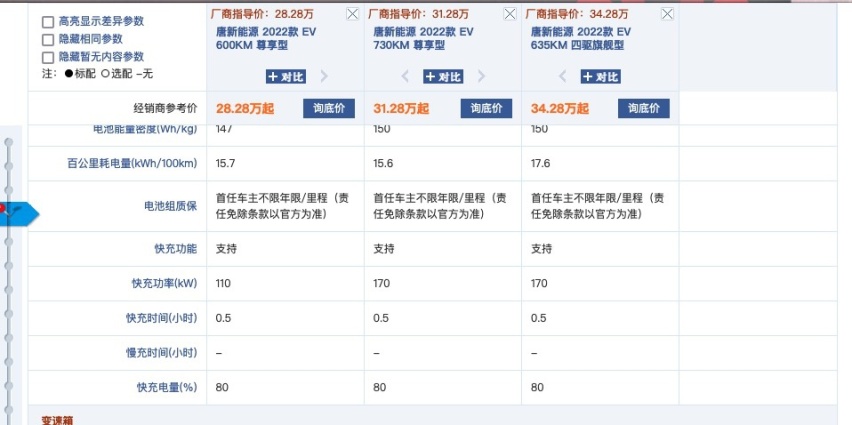852x425 pixels.
Task: Click the 变速箱 section heading
Action: point(58,420)
